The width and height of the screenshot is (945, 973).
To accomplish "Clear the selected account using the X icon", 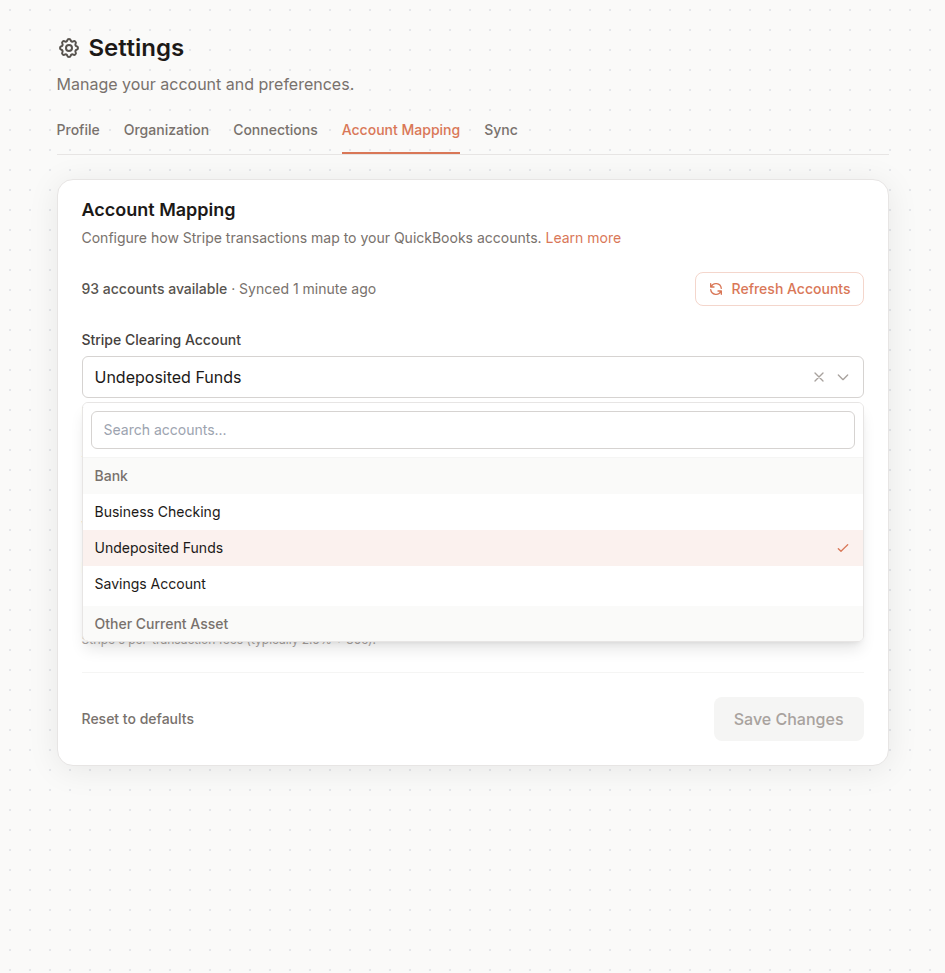I will [x=818, y=377].
